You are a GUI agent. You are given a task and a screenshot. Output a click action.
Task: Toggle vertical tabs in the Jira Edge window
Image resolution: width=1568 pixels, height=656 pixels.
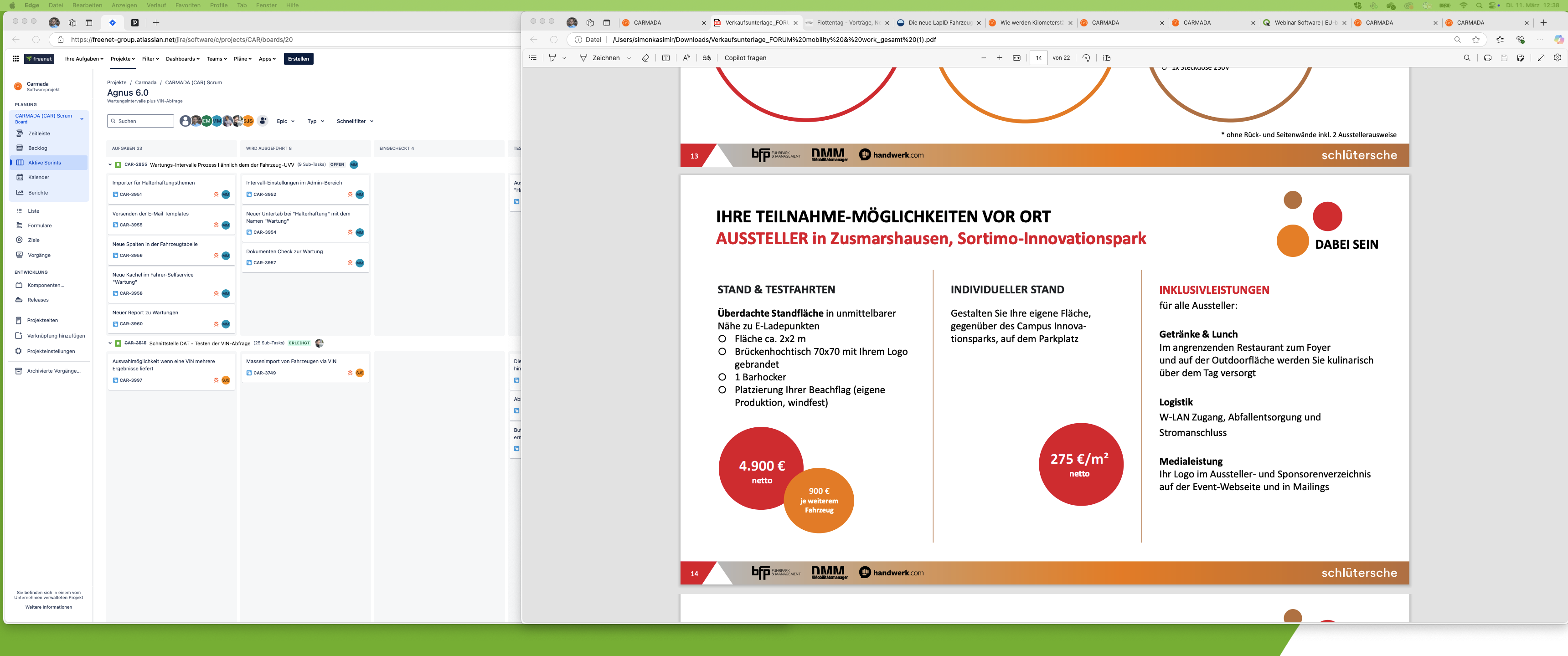tap(89, 22)
